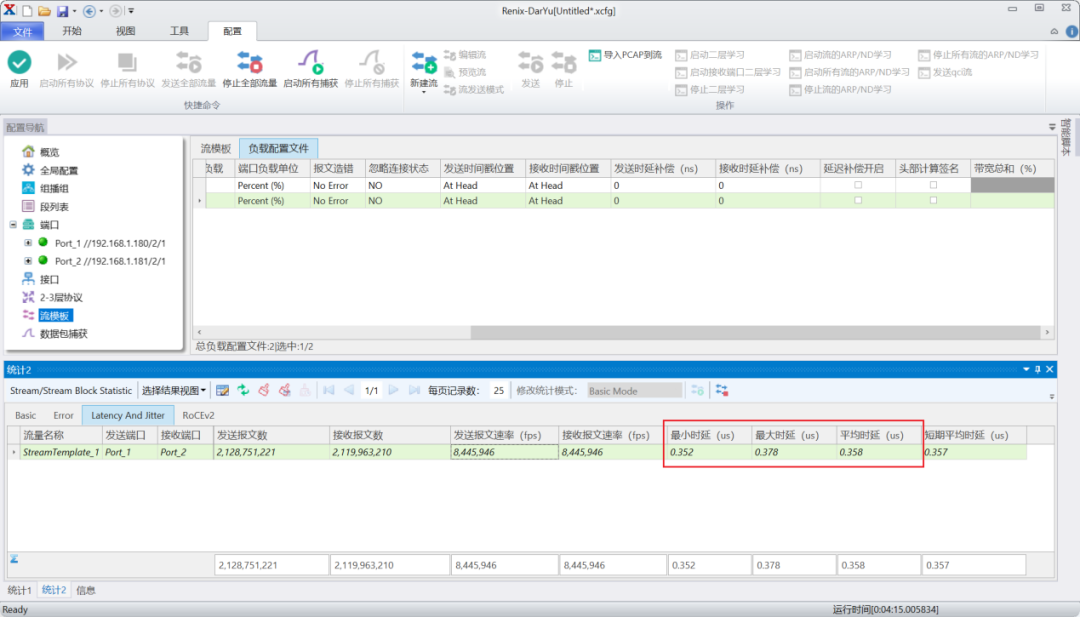Toggle 头部计算签名 checkbox in first row
The height and width of the screenshot is (617, 1080).
tap(933, 185)
